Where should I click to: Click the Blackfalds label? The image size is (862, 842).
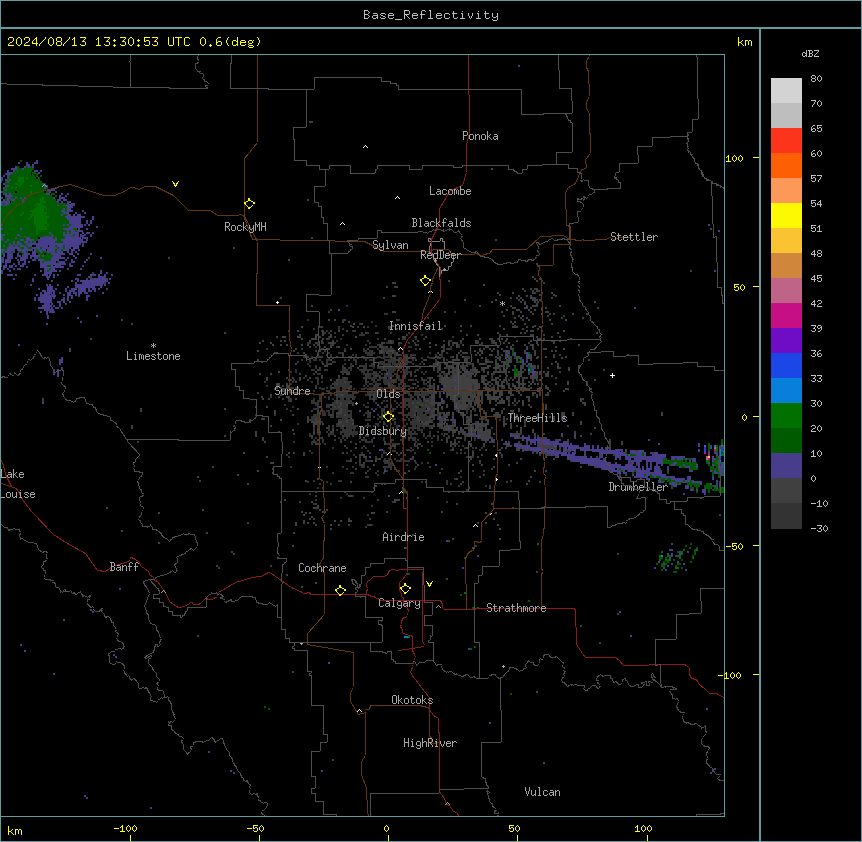pyautogui.click(x=441, y=223)
